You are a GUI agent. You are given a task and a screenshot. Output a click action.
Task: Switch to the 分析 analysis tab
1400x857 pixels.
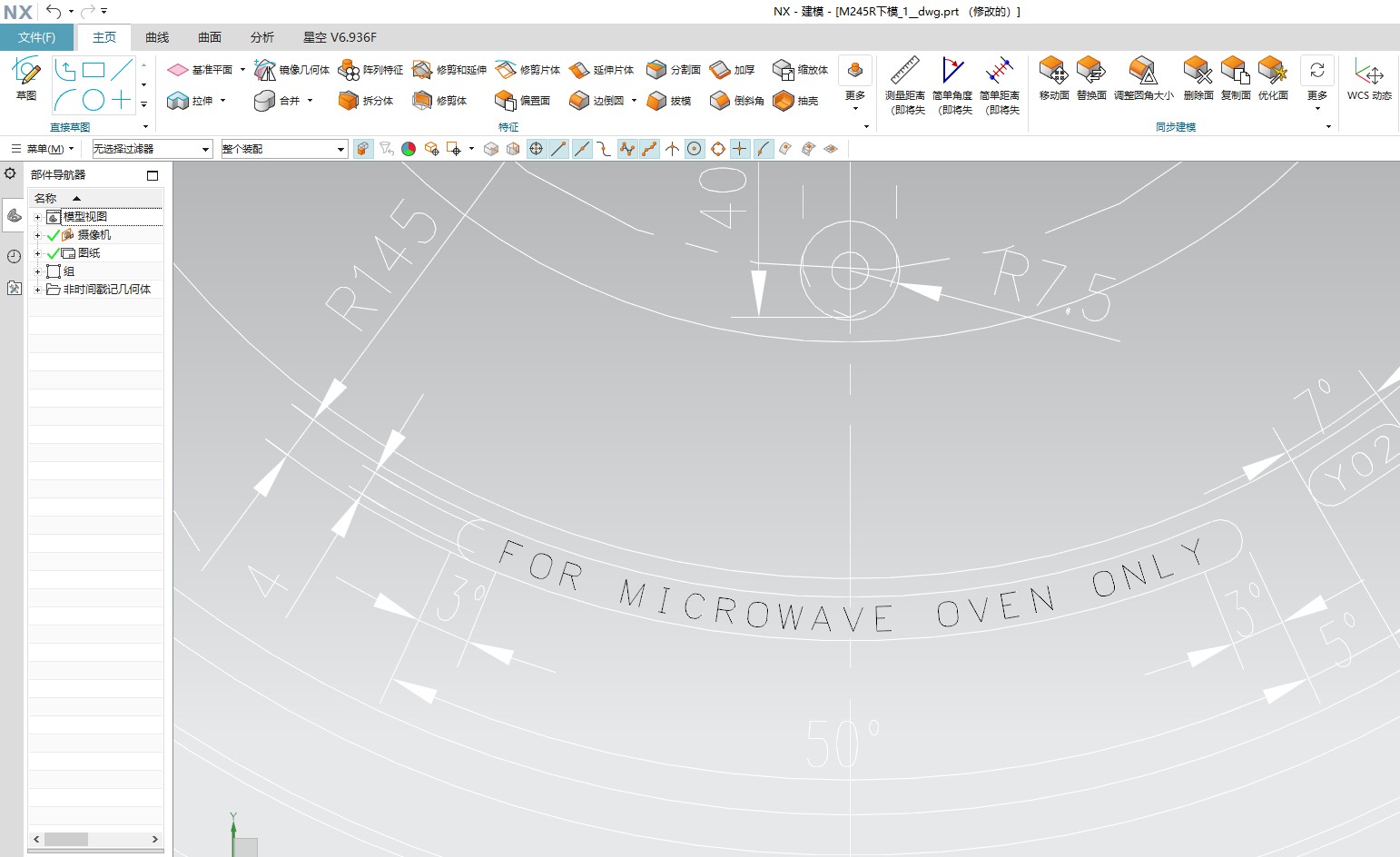tap(262, 37)
